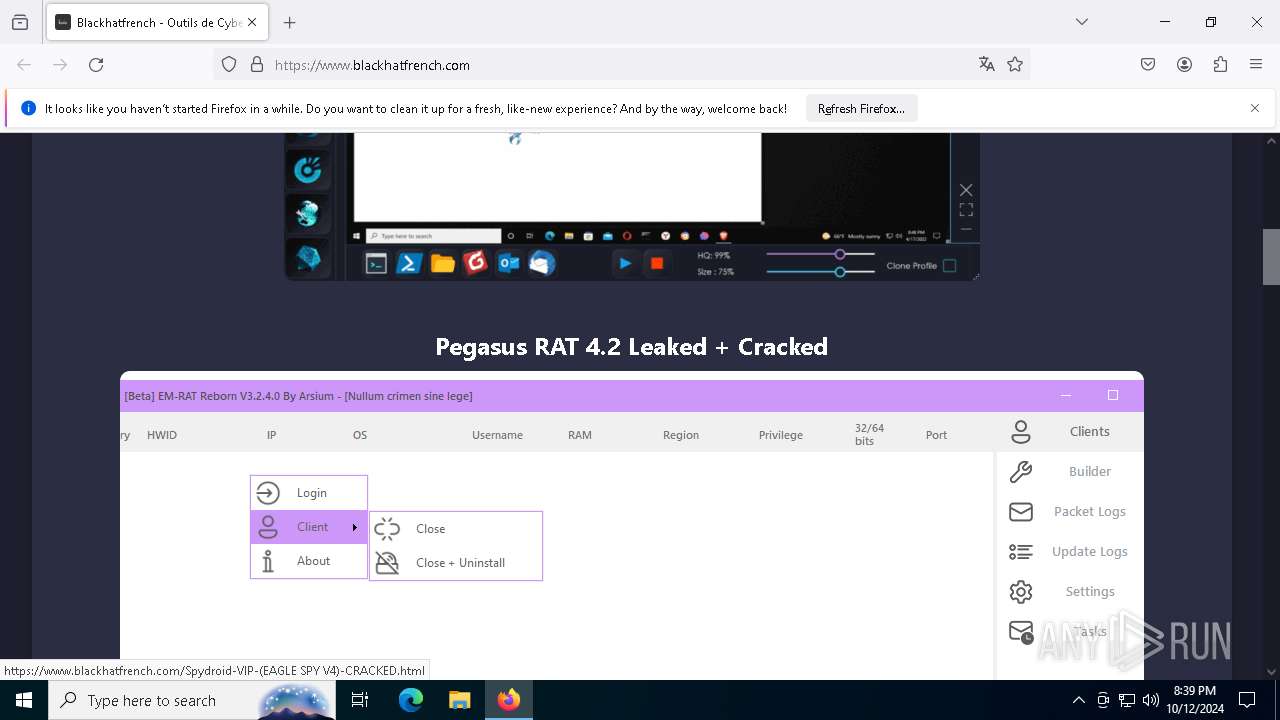Open a new tab with plus button
1280x720 pixels.
coord(290,22)
